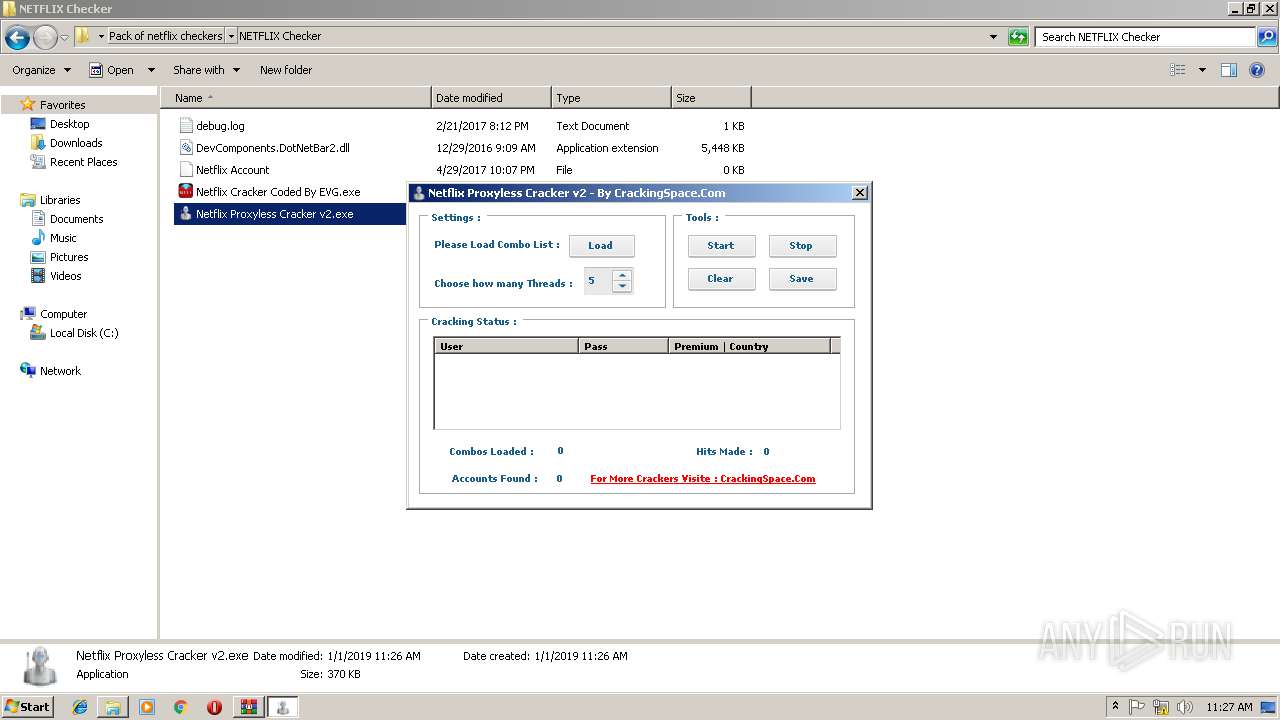Click the Stop button in Tools
The image size is (1280, 720).
click(802, 245)
